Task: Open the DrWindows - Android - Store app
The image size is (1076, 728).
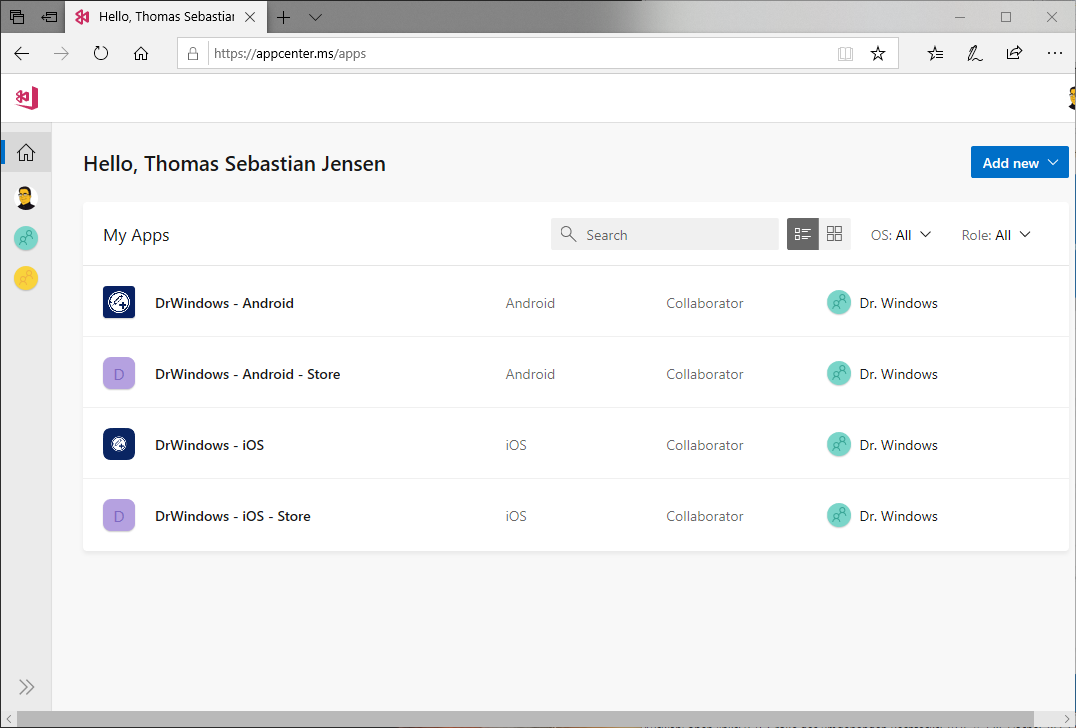Action: (248, 374)
